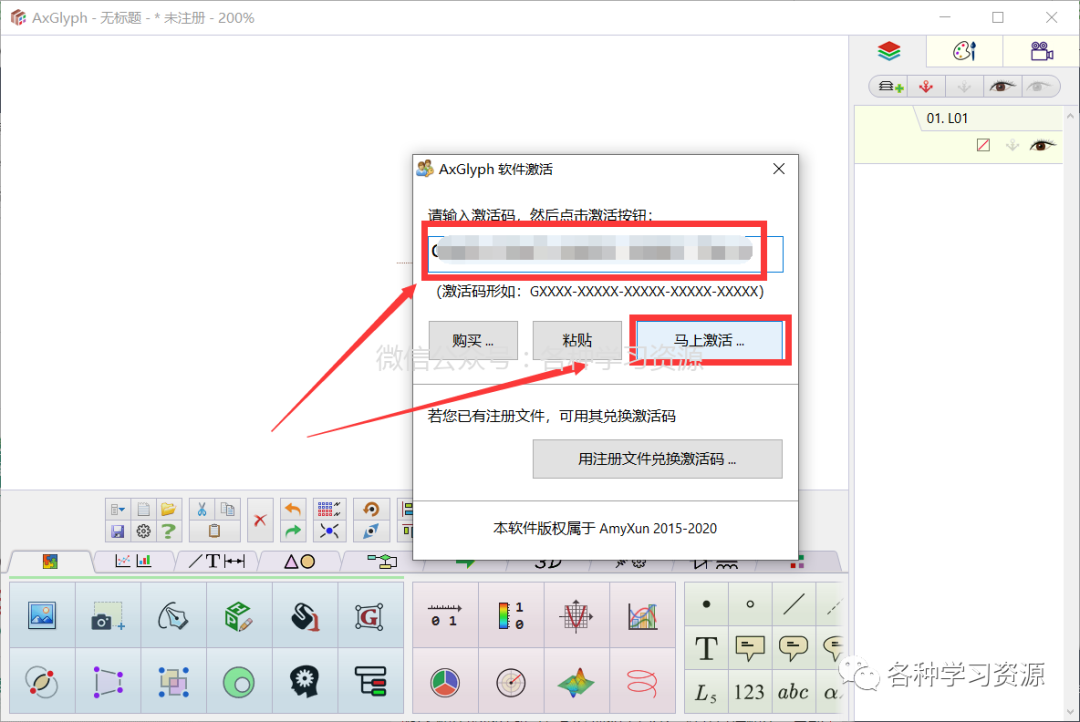The width and height of the screenshot is (1080, 722).
Task: Select the puzzle piece tools tab
Action: [50, 561]
